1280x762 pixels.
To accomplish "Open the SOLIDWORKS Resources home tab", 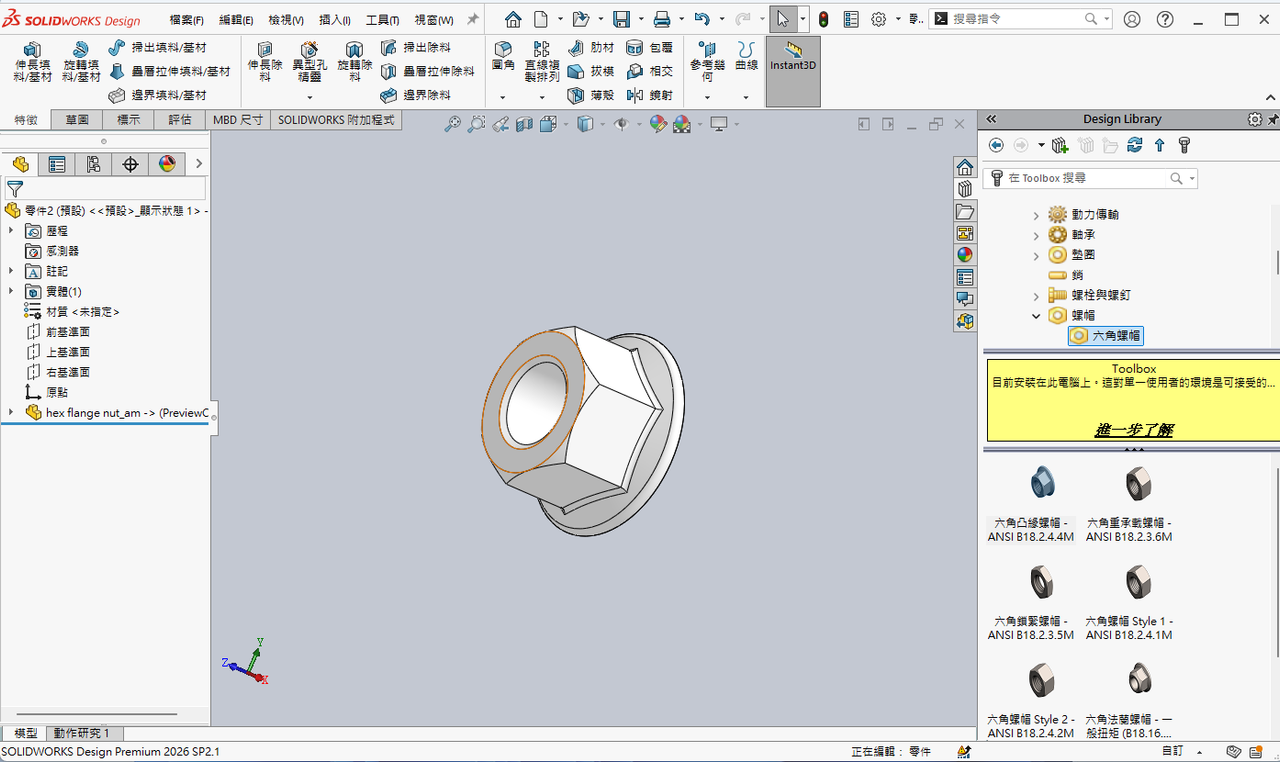I will 965,166.
